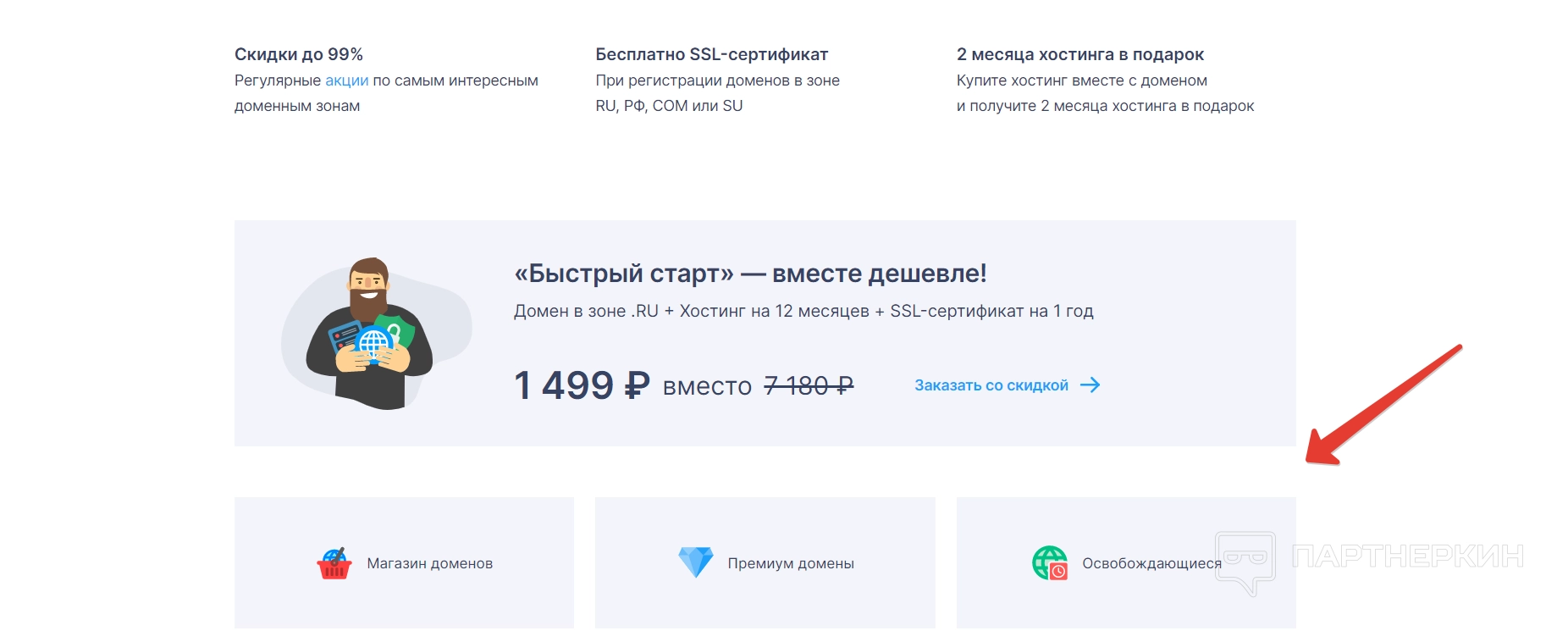Click the Партнеркин watermark logo icon
Image resolution: width=1568 pixels, height=642 pixels.
(1245, 561)
